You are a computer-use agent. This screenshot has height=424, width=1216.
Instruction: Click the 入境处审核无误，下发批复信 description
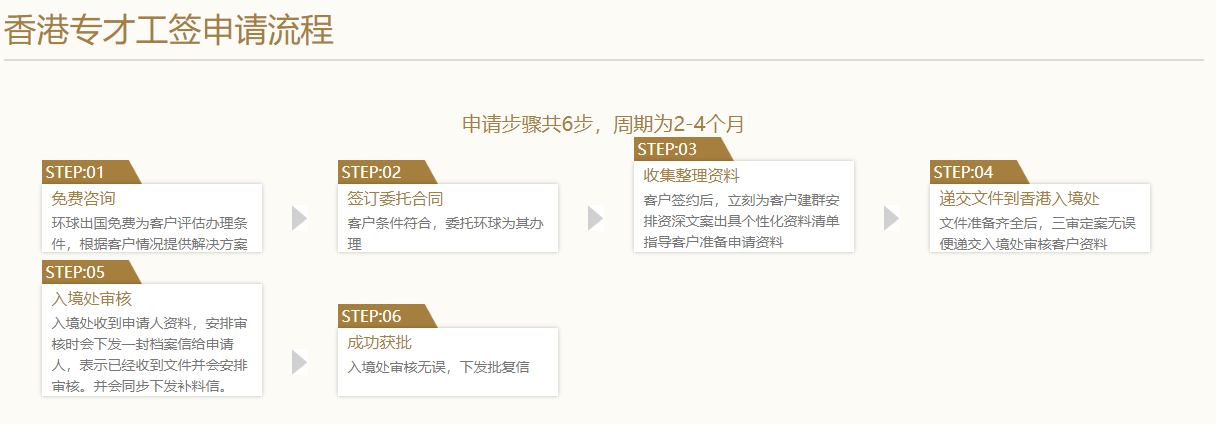click(438, 367)
